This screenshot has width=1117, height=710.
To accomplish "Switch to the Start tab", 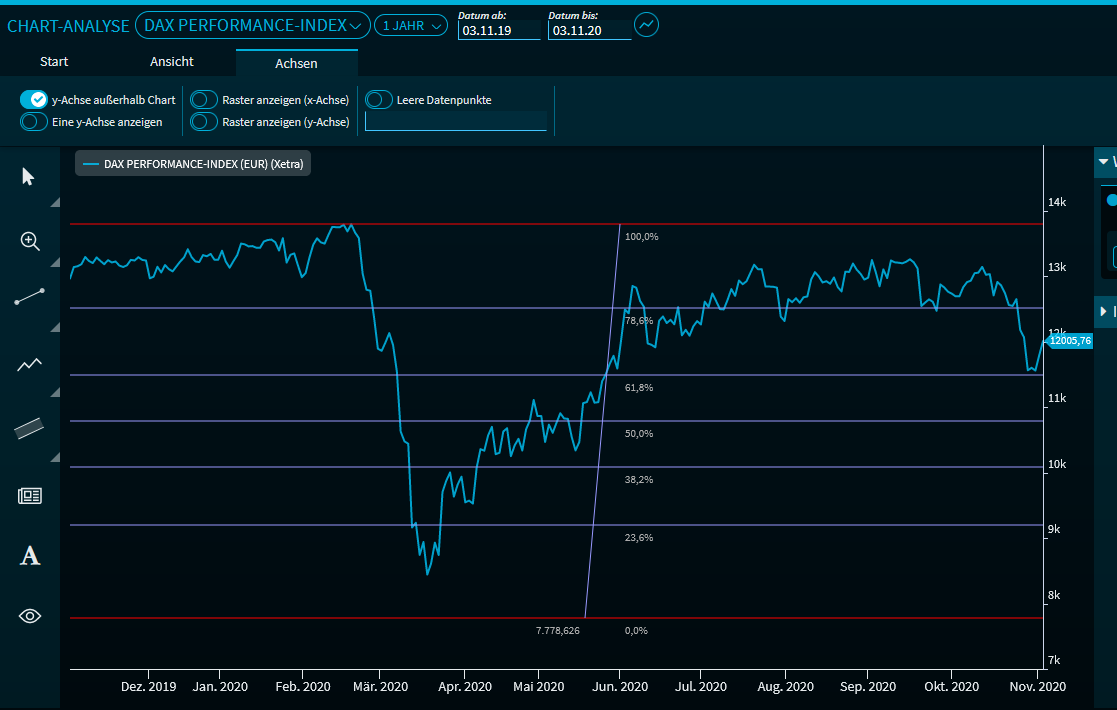I will (x=54, y=62).
